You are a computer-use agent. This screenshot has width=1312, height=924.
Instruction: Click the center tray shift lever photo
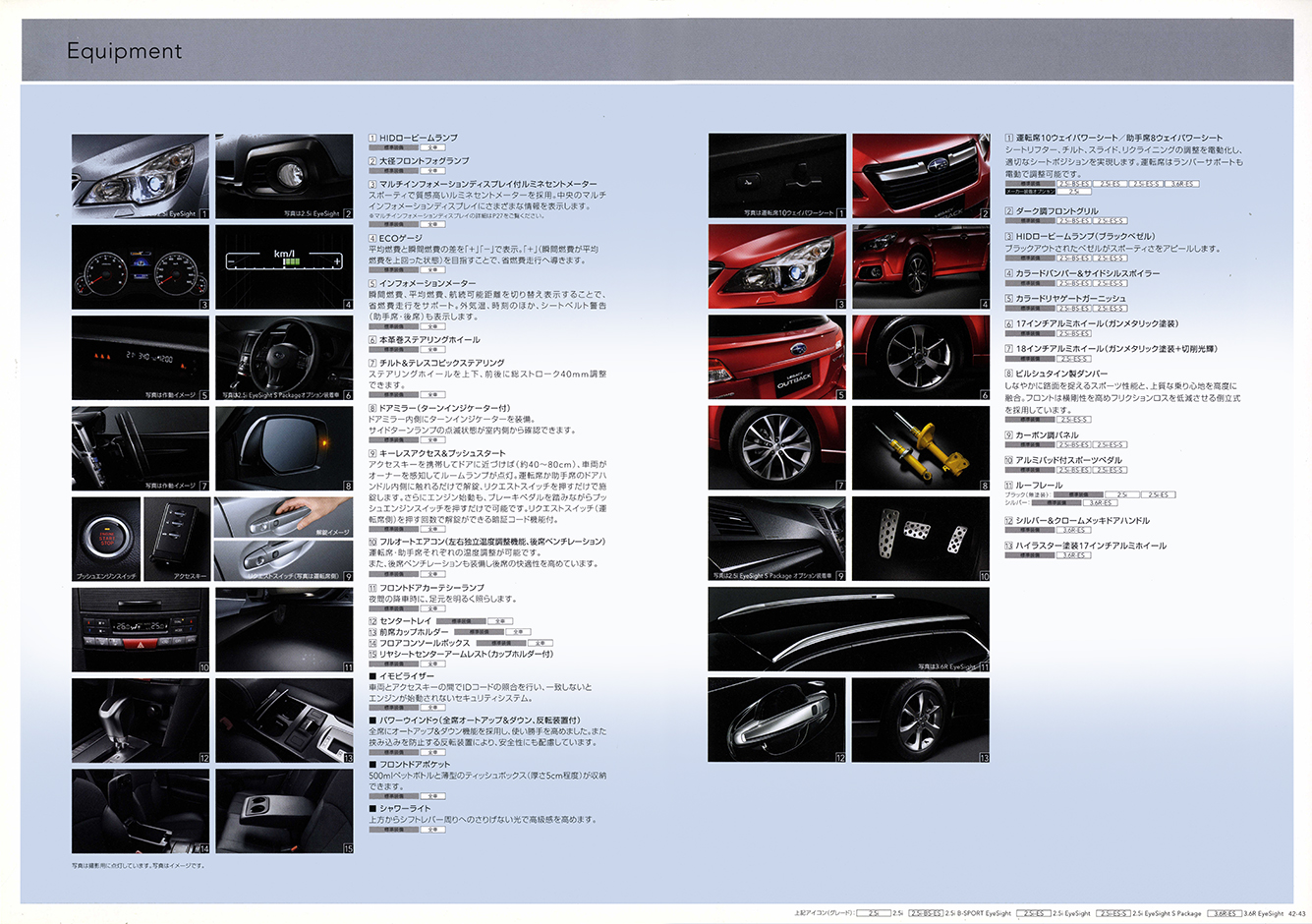(141, 721)
